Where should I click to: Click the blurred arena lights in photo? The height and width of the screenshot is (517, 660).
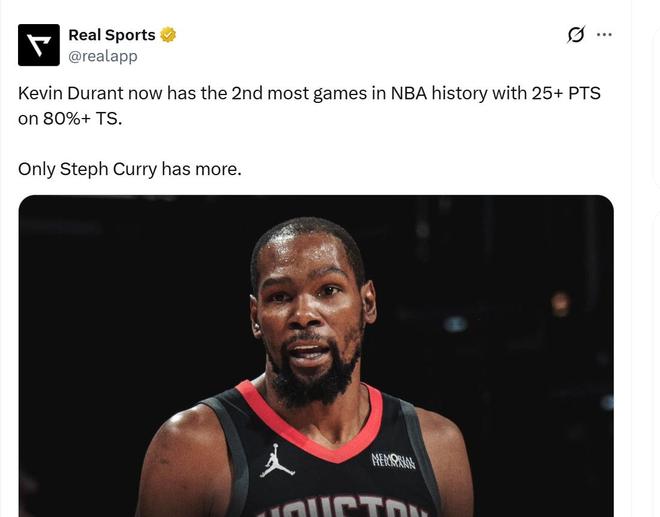point(558,300)
